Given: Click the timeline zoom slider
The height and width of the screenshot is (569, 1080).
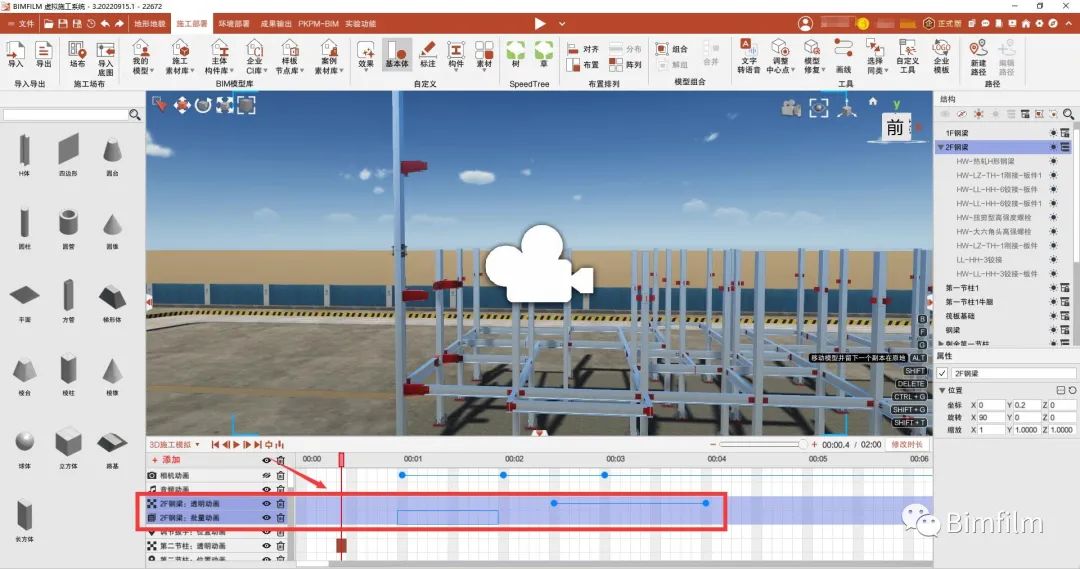Looking at the screenshot, I should [762, 444].
